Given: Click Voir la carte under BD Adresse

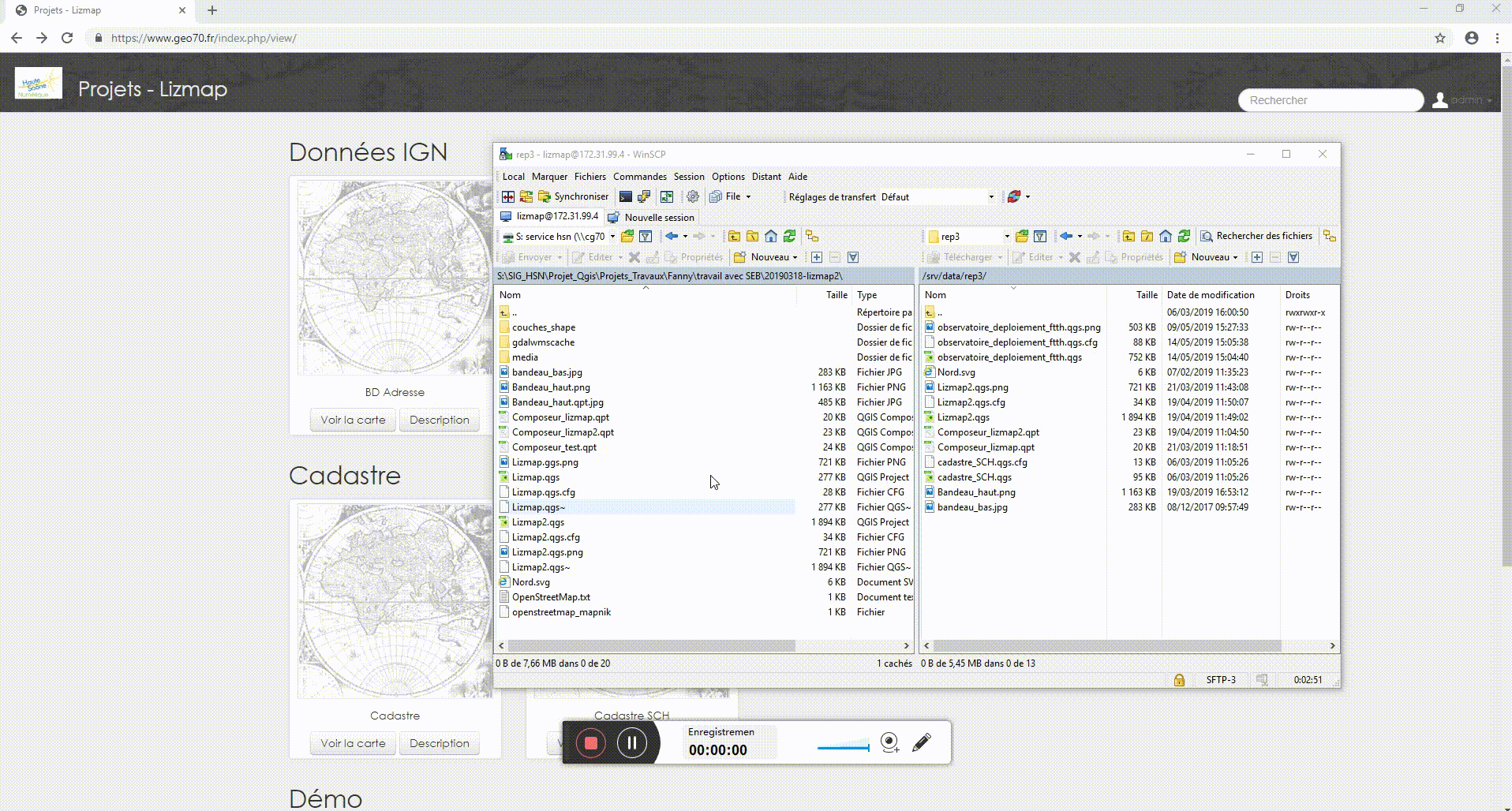Looking at the screenshot, I should (x=353, y=420).
